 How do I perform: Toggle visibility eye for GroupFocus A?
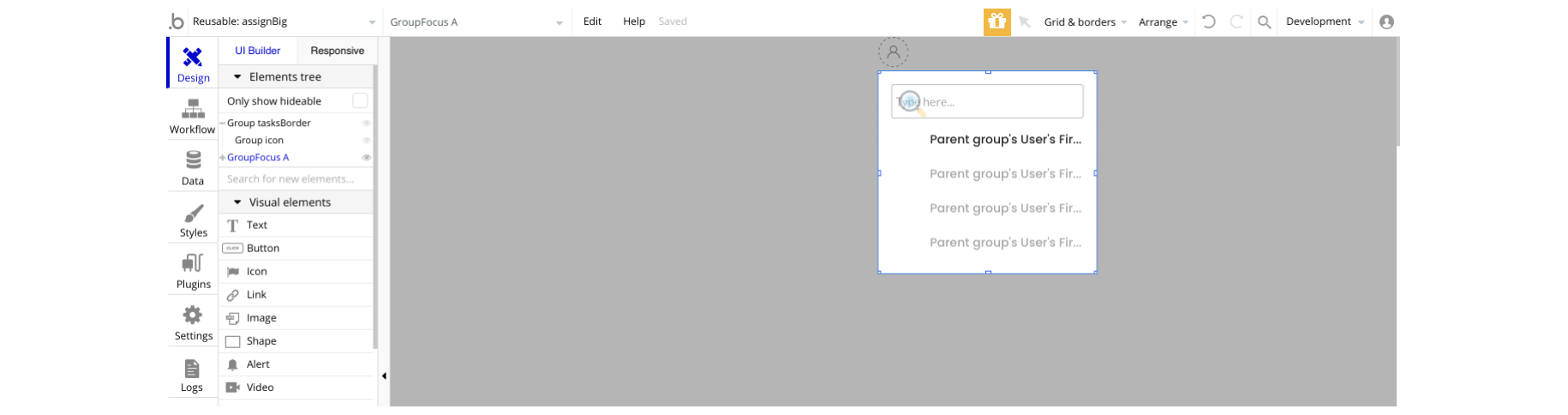click(x=367, y=157)
